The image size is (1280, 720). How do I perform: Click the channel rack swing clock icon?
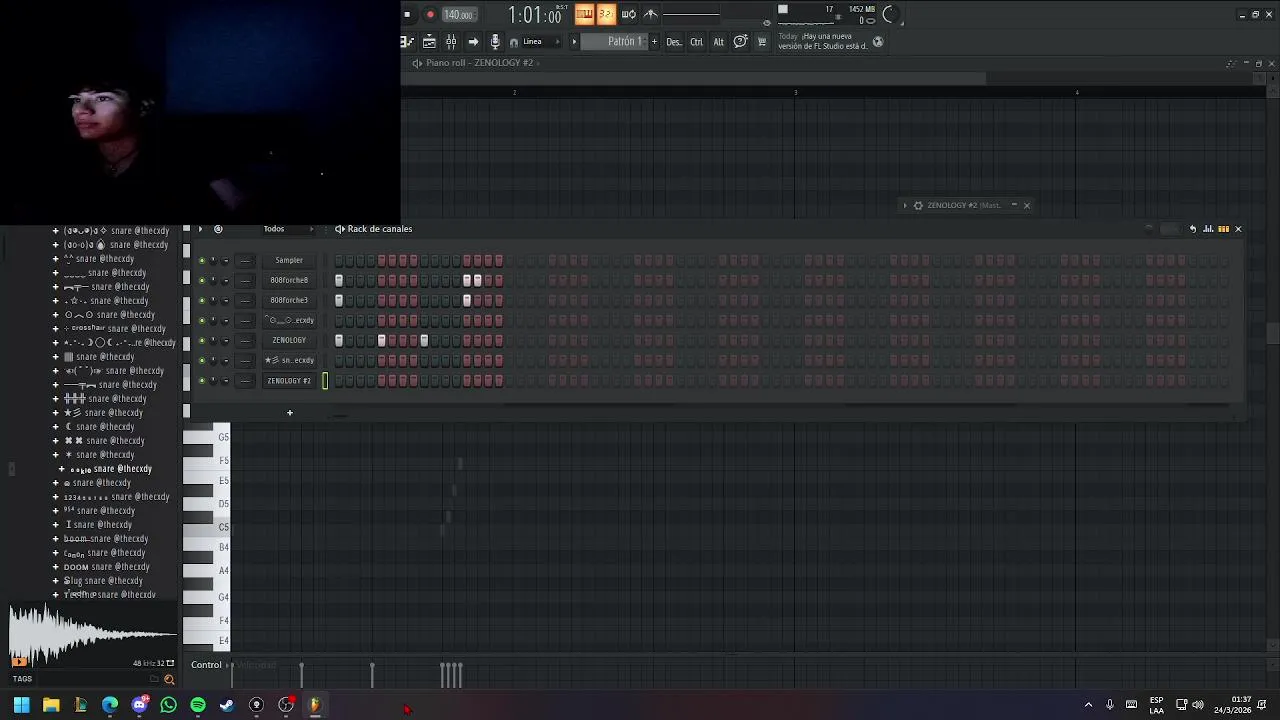(218, 229)
